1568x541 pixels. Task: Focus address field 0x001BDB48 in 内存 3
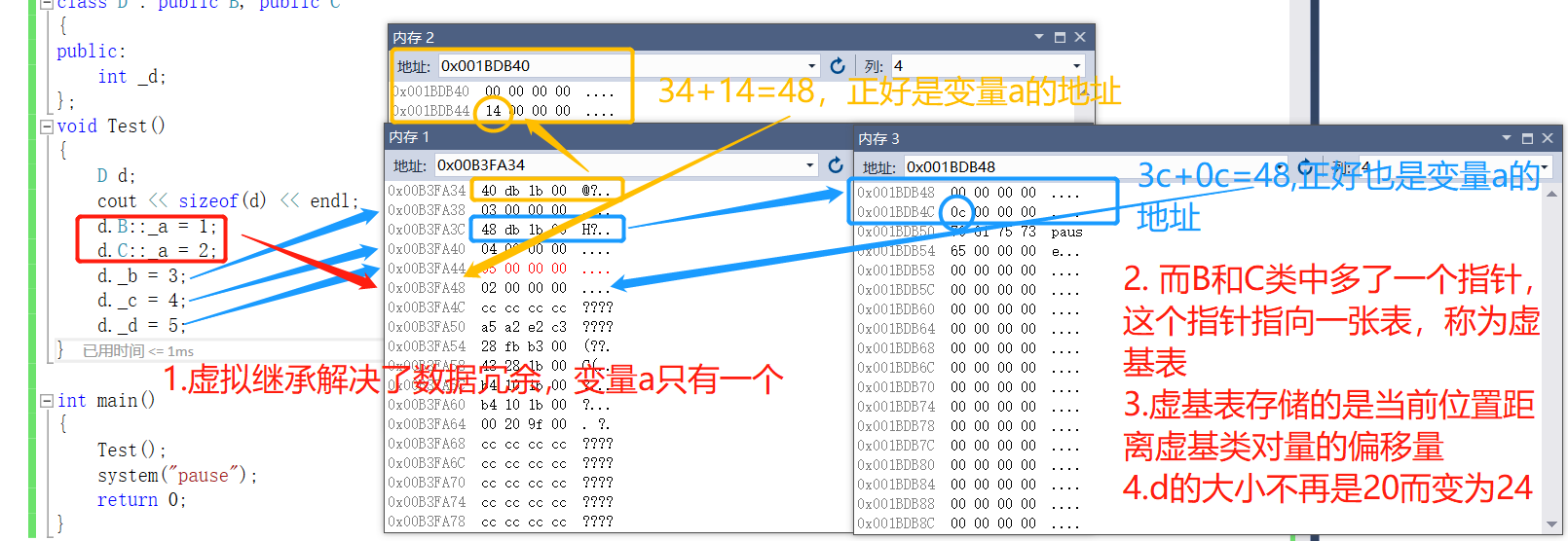tap(1096, 167)
